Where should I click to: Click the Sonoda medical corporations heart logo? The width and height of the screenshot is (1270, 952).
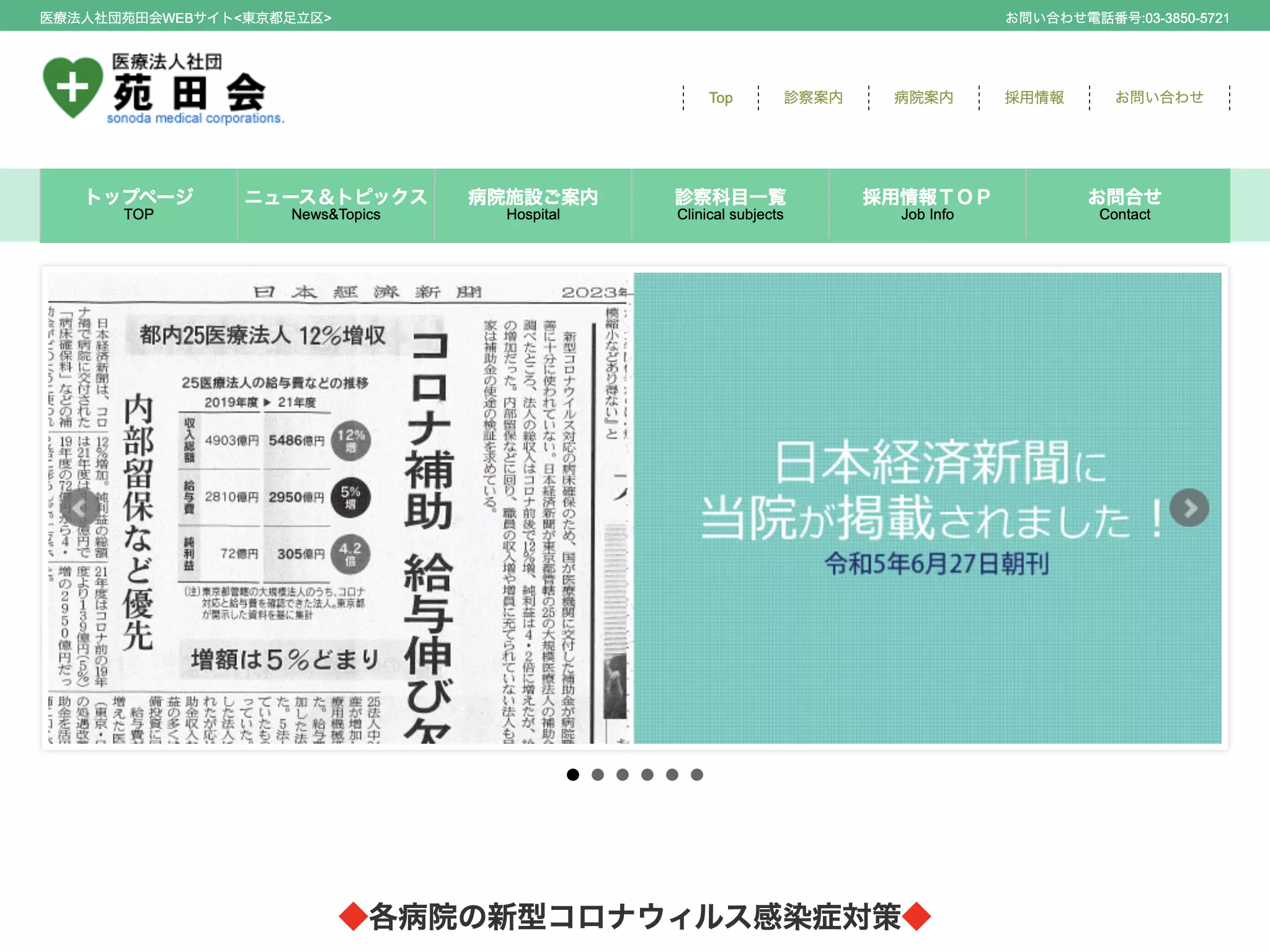163,88
